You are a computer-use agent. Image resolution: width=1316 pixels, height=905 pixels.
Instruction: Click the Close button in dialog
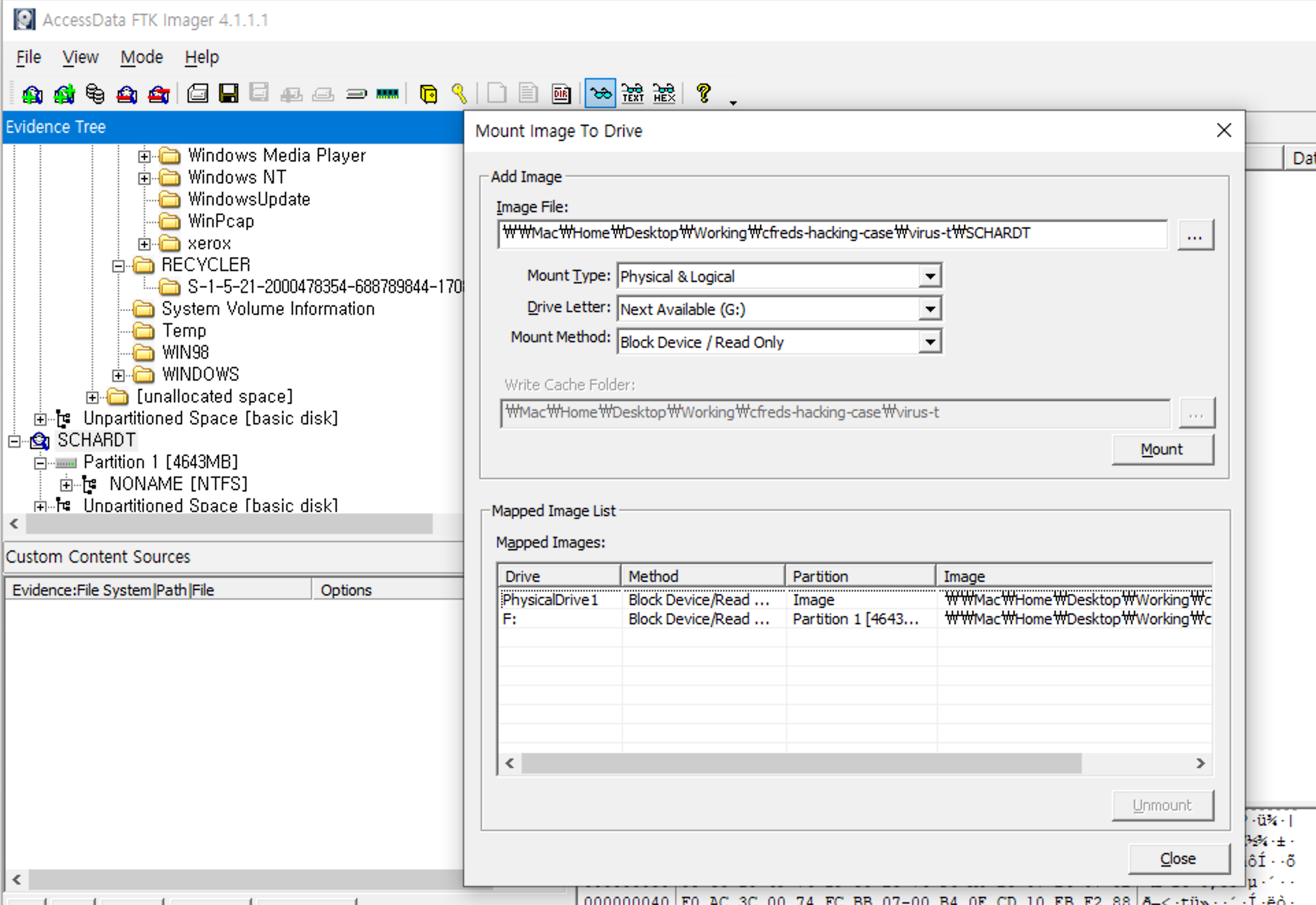(x=1177, y=858)
